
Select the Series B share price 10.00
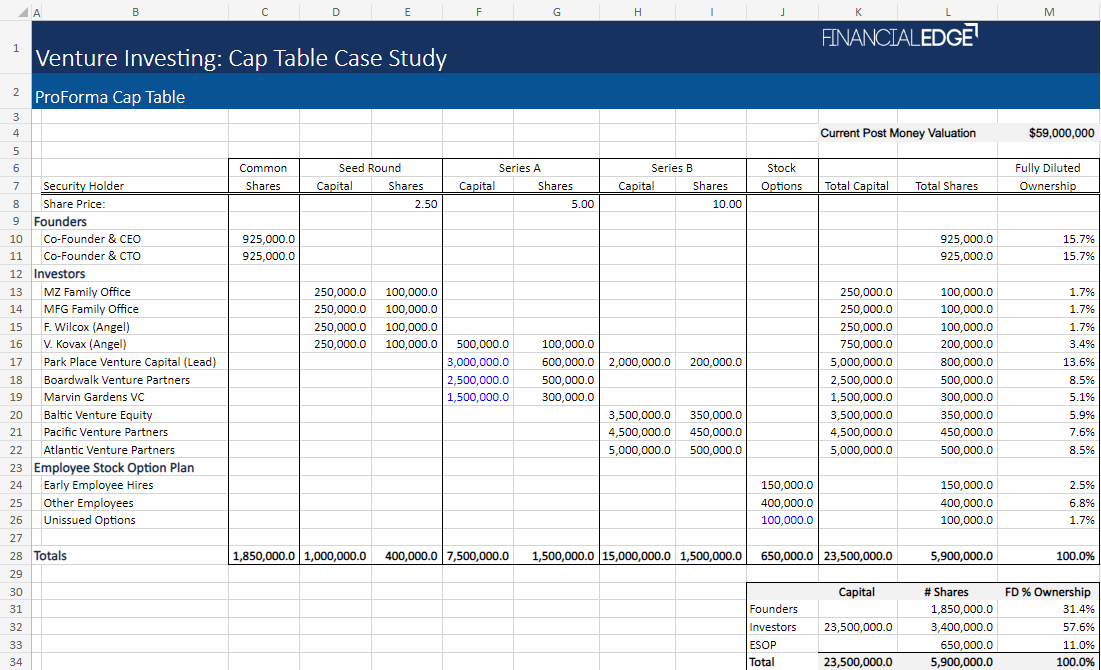pos(711,203)
